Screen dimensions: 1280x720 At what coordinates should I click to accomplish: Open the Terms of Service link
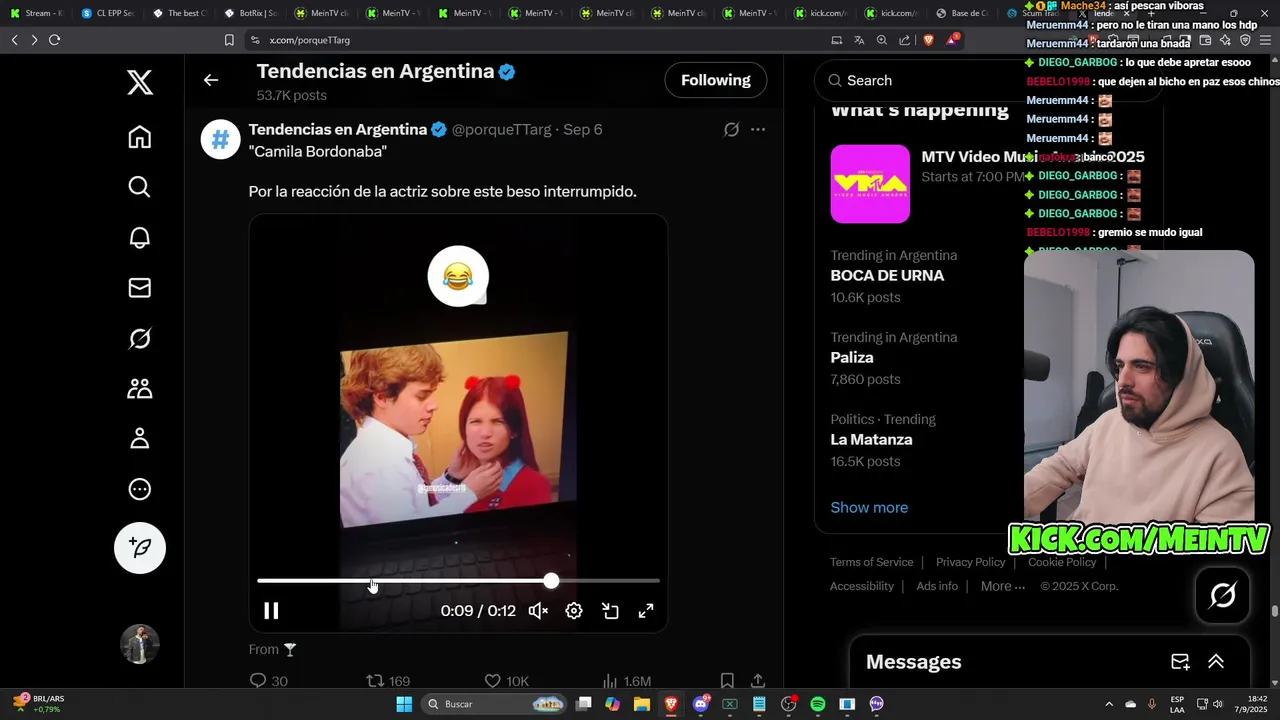(871, 562)
